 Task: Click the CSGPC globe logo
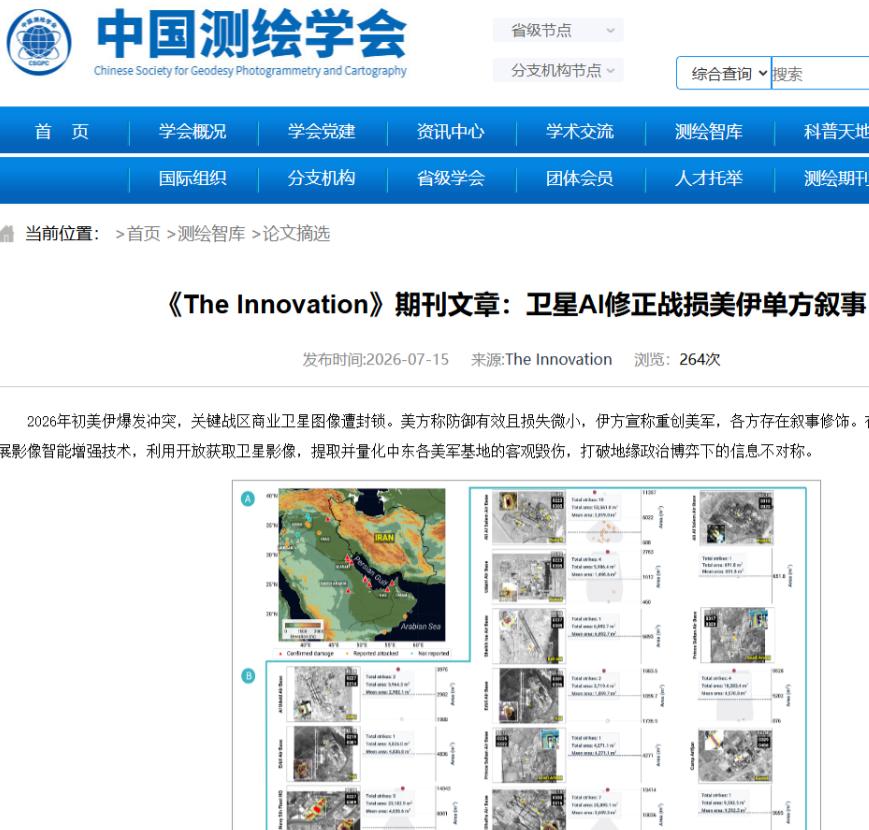point(39,42)
